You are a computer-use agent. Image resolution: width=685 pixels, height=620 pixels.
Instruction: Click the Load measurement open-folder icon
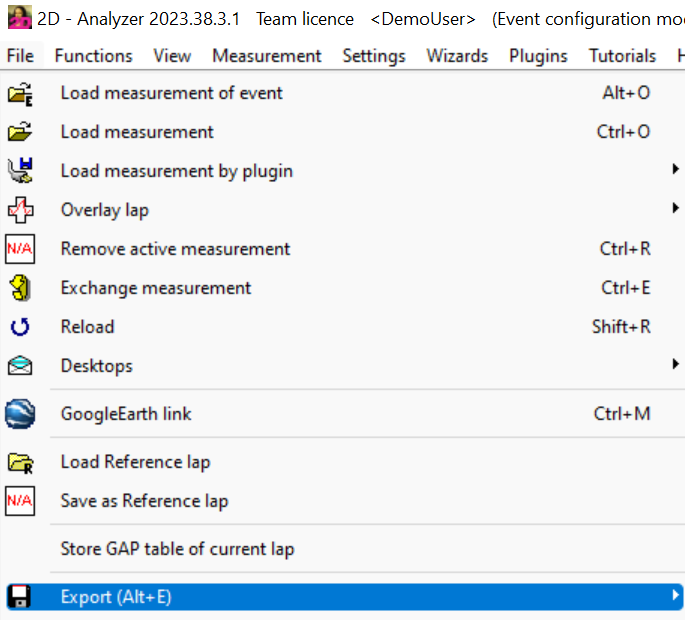[20, 132]
